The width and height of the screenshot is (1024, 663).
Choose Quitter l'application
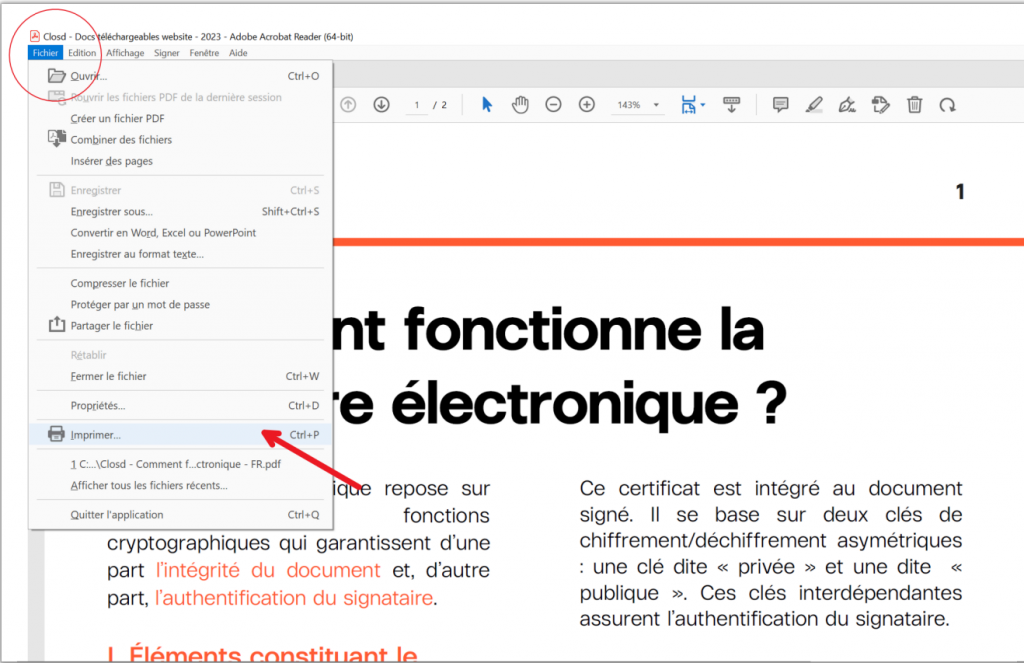coord(116,515)
